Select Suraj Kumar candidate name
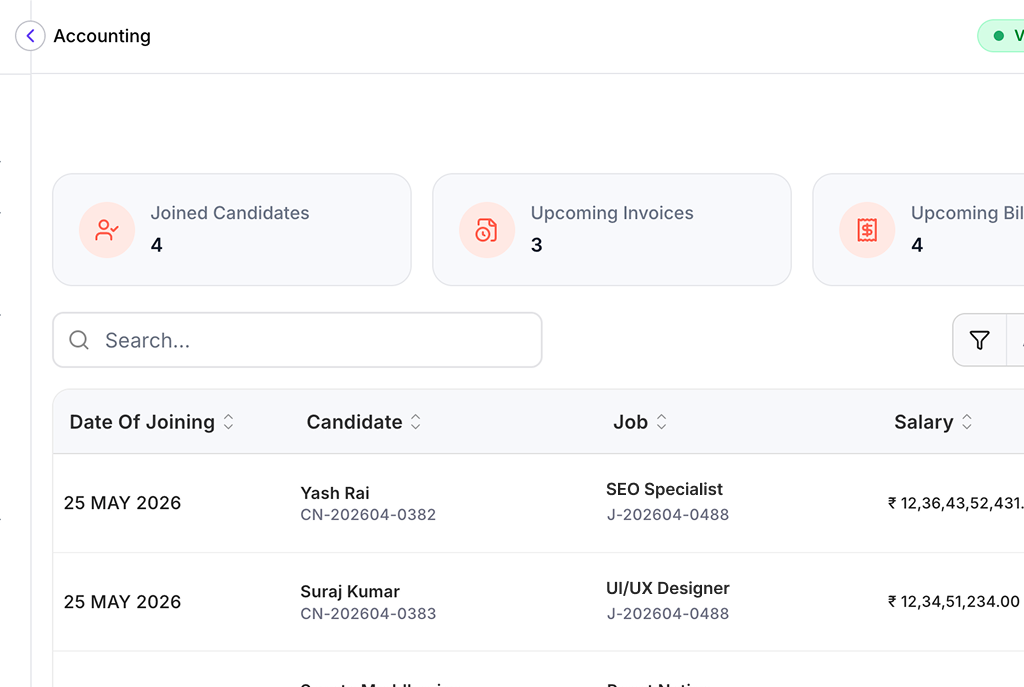Viewport: 1024px width, 687px height. click(x=350, y=591)
